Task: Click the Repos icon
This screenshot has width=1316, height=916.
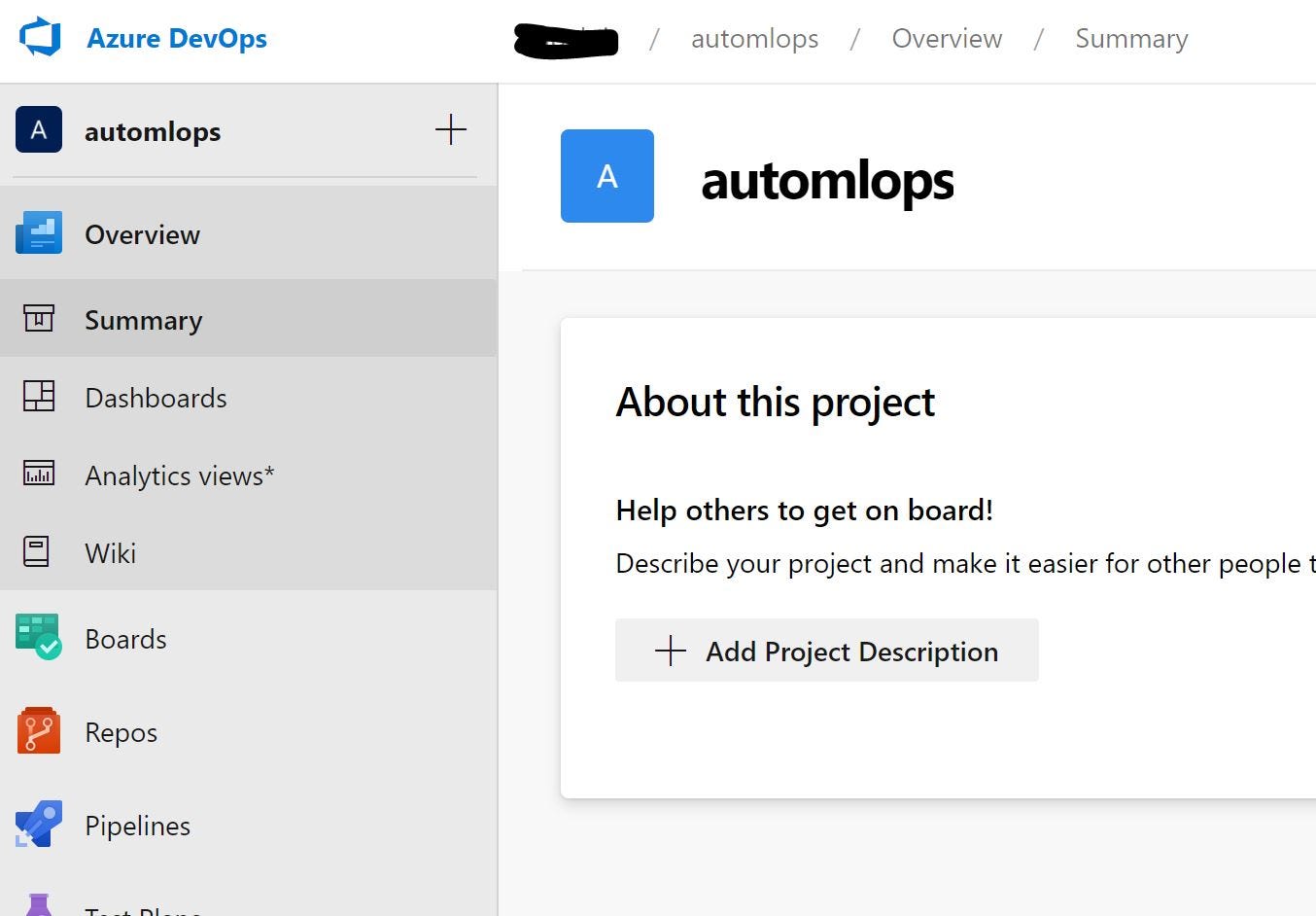Action: (x=39, y=731)
